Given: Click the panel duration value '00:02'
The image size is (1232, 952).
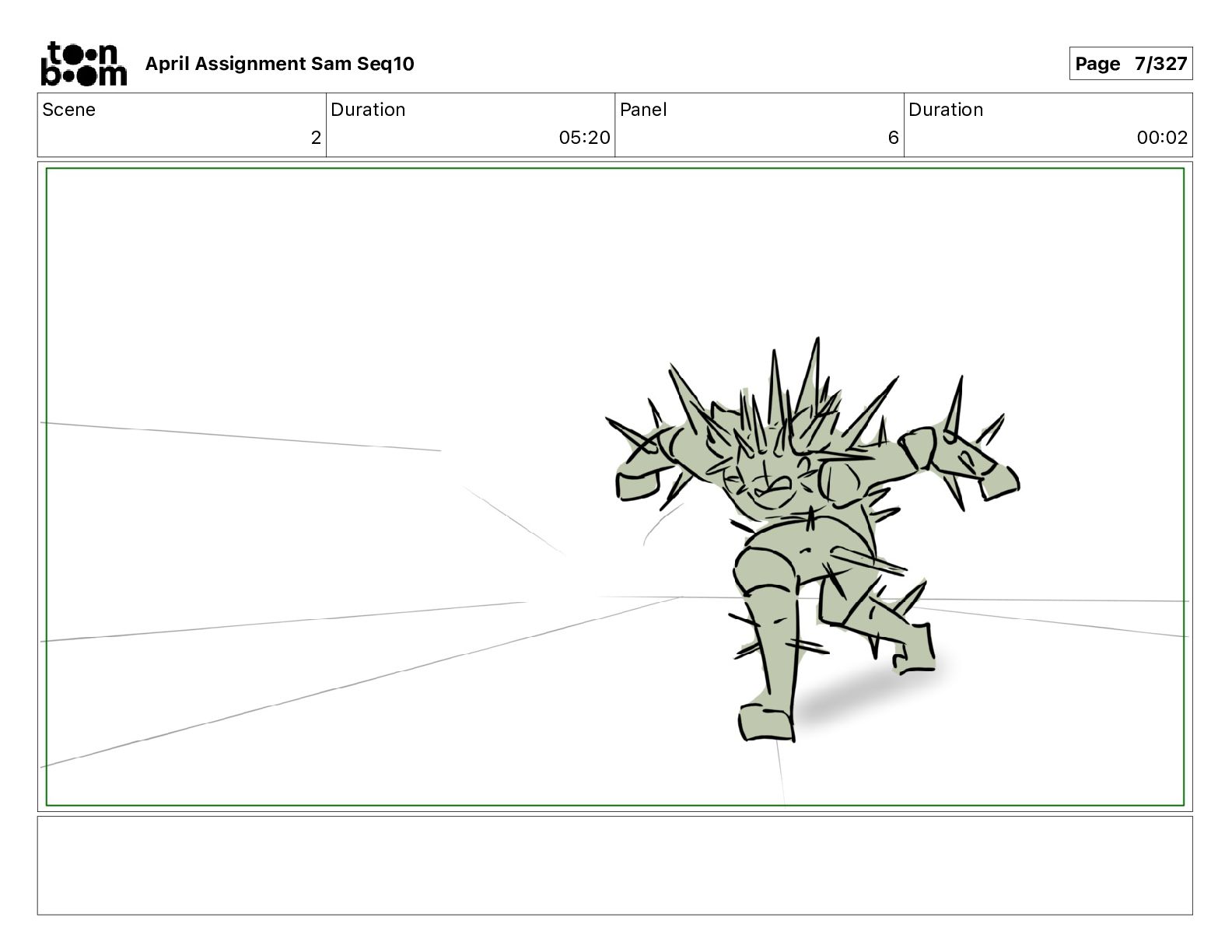Looking at the screenshot, I should [1162, 138].
